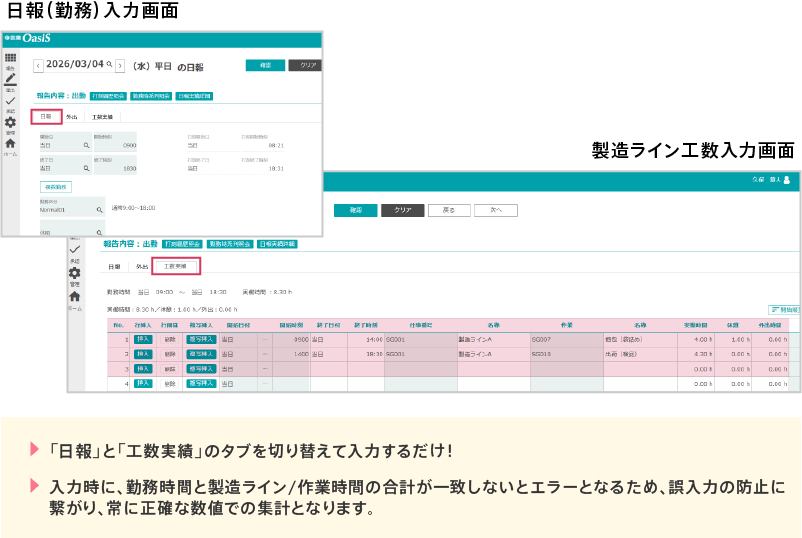Image resolution: width=802 pixels, height=538 pixels.
Task: Select the 工数実績 tab in man-hour window
Action: [x=176, y=266]
